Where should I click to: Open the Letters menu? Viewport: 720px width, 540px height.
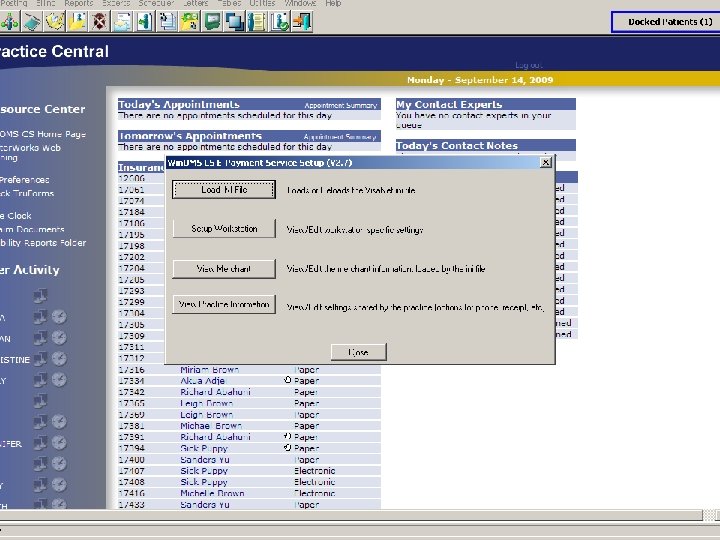[x=196, y=3]
